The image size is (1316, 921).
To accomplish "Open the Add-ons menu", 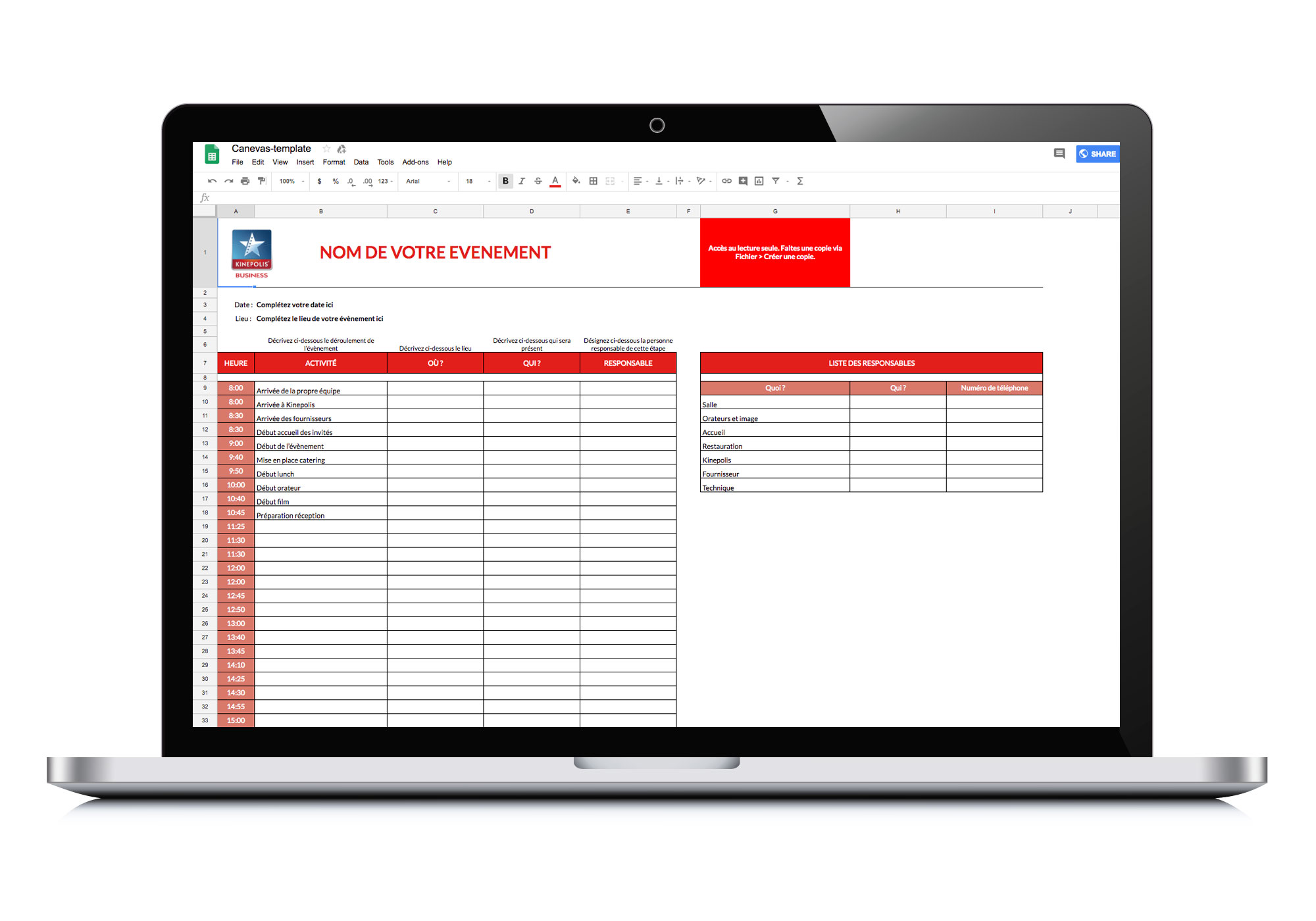I will pos(415,162).
